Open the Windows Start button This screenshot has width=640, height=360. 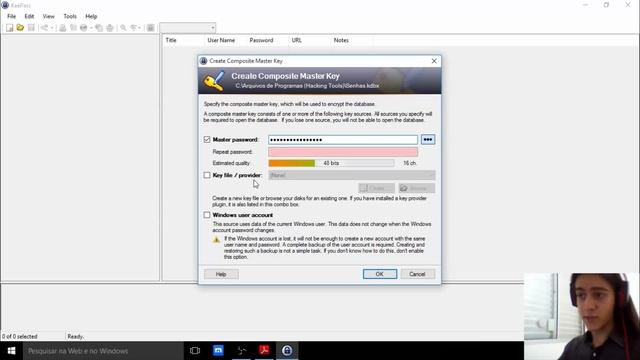[11, 351]
